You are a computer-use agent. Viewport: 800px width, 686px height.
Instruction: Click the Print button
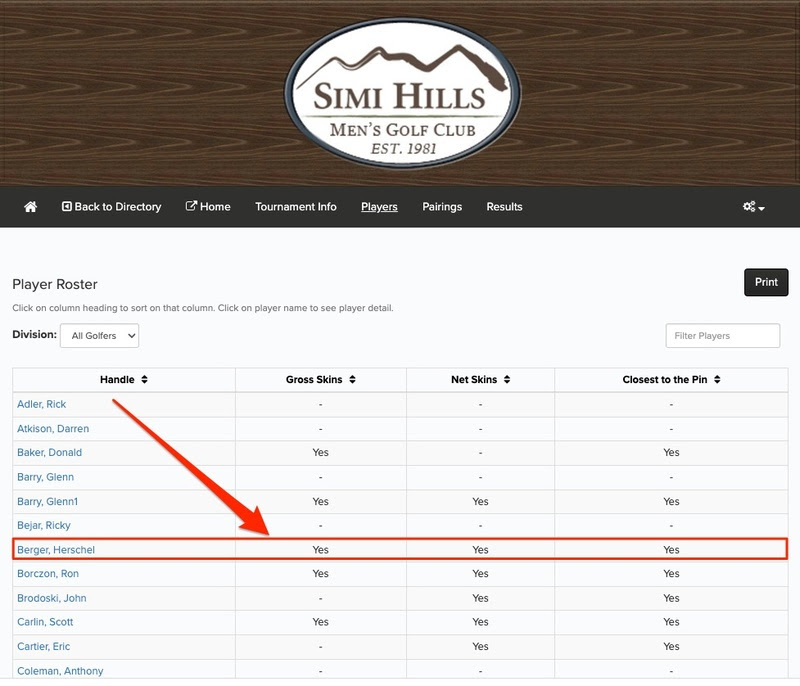coord(766,282)
